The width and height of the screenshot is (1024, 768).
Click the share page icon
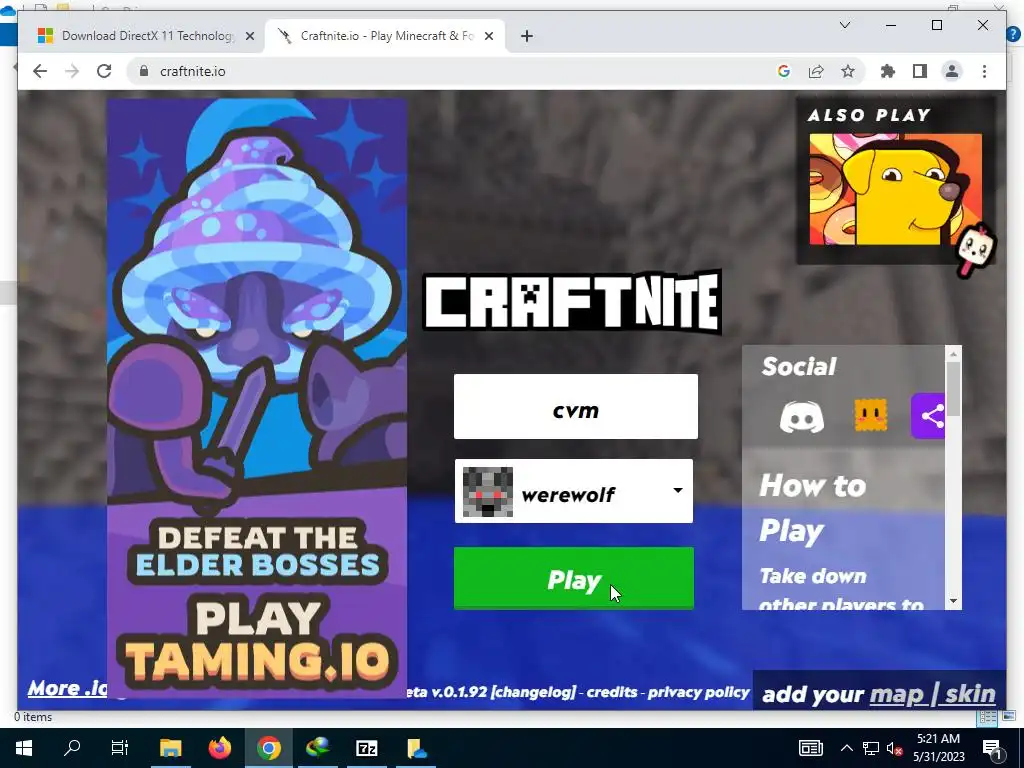[816, 71]
